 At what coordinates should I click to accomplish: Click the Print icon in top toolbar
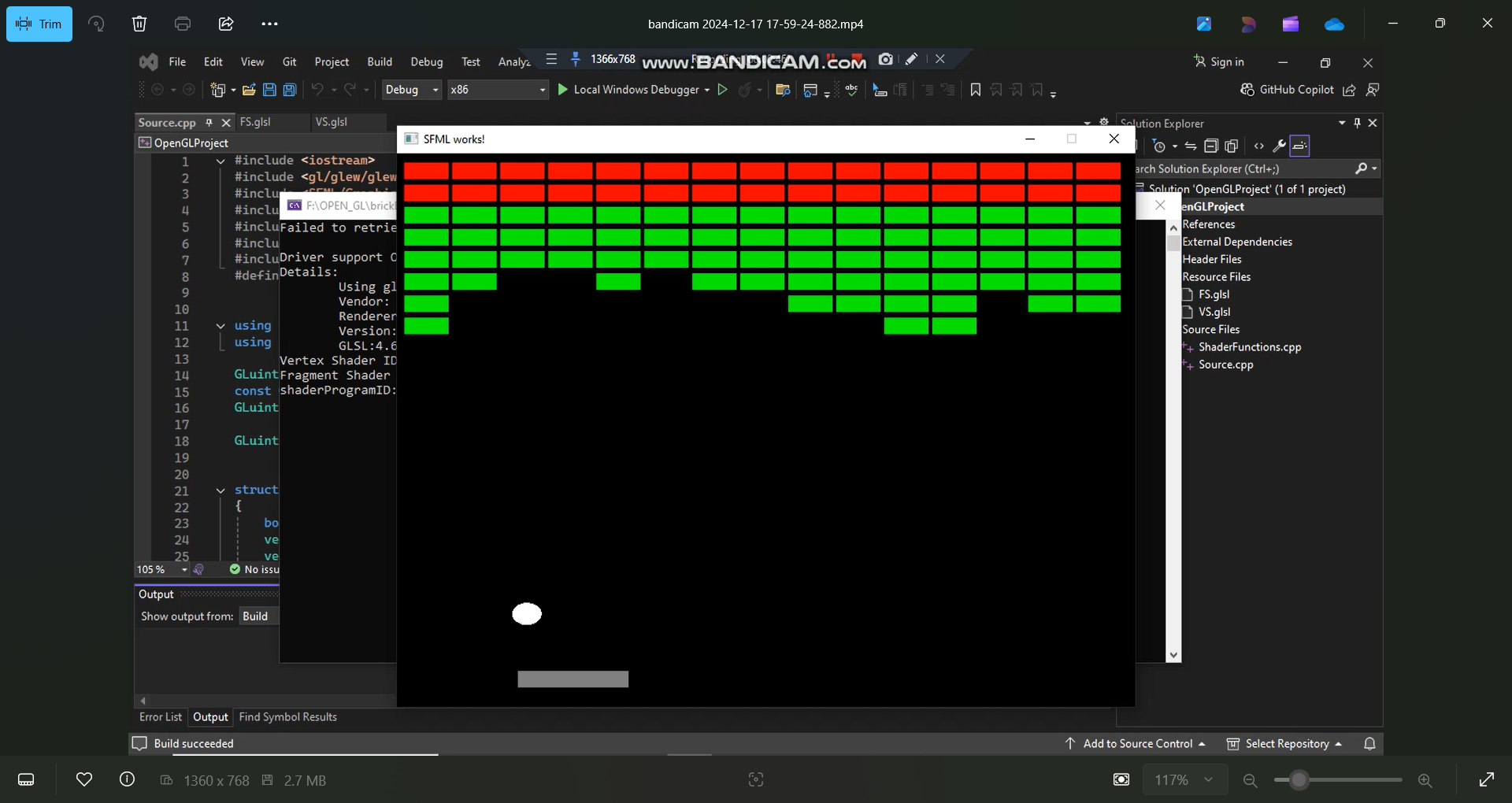183,24
